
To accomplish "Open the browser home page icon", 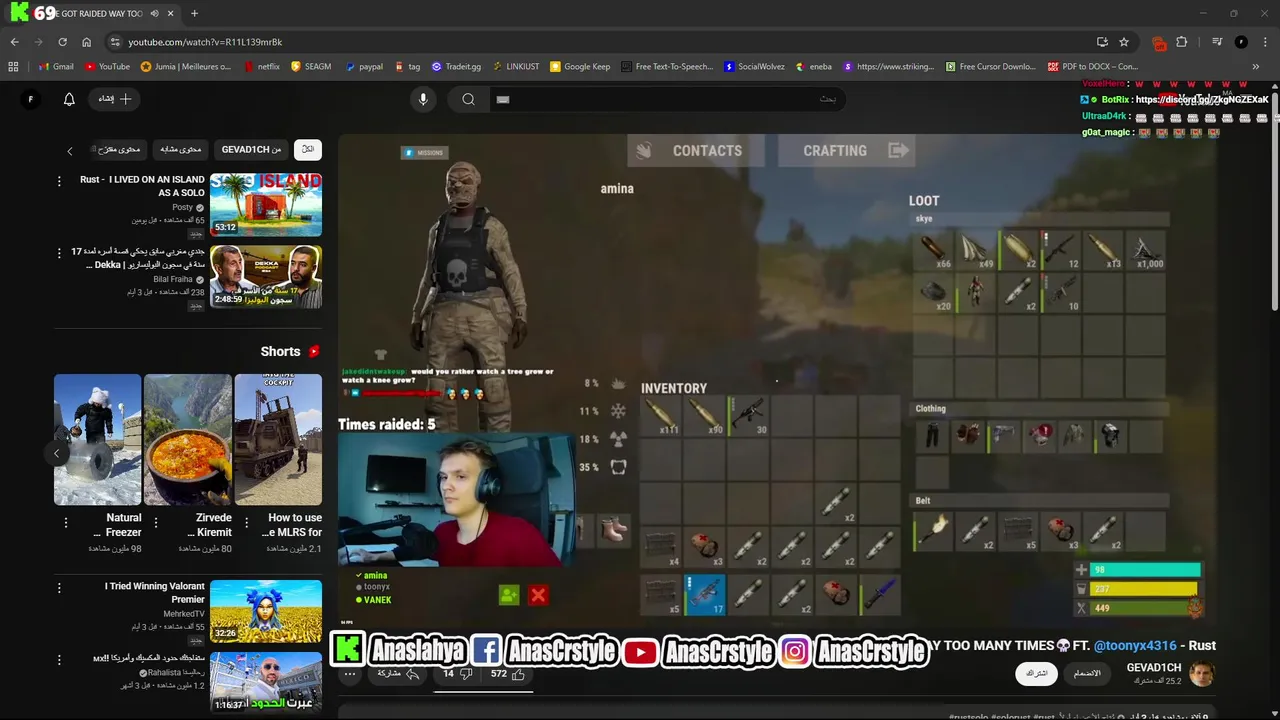I will coord(87,42).
